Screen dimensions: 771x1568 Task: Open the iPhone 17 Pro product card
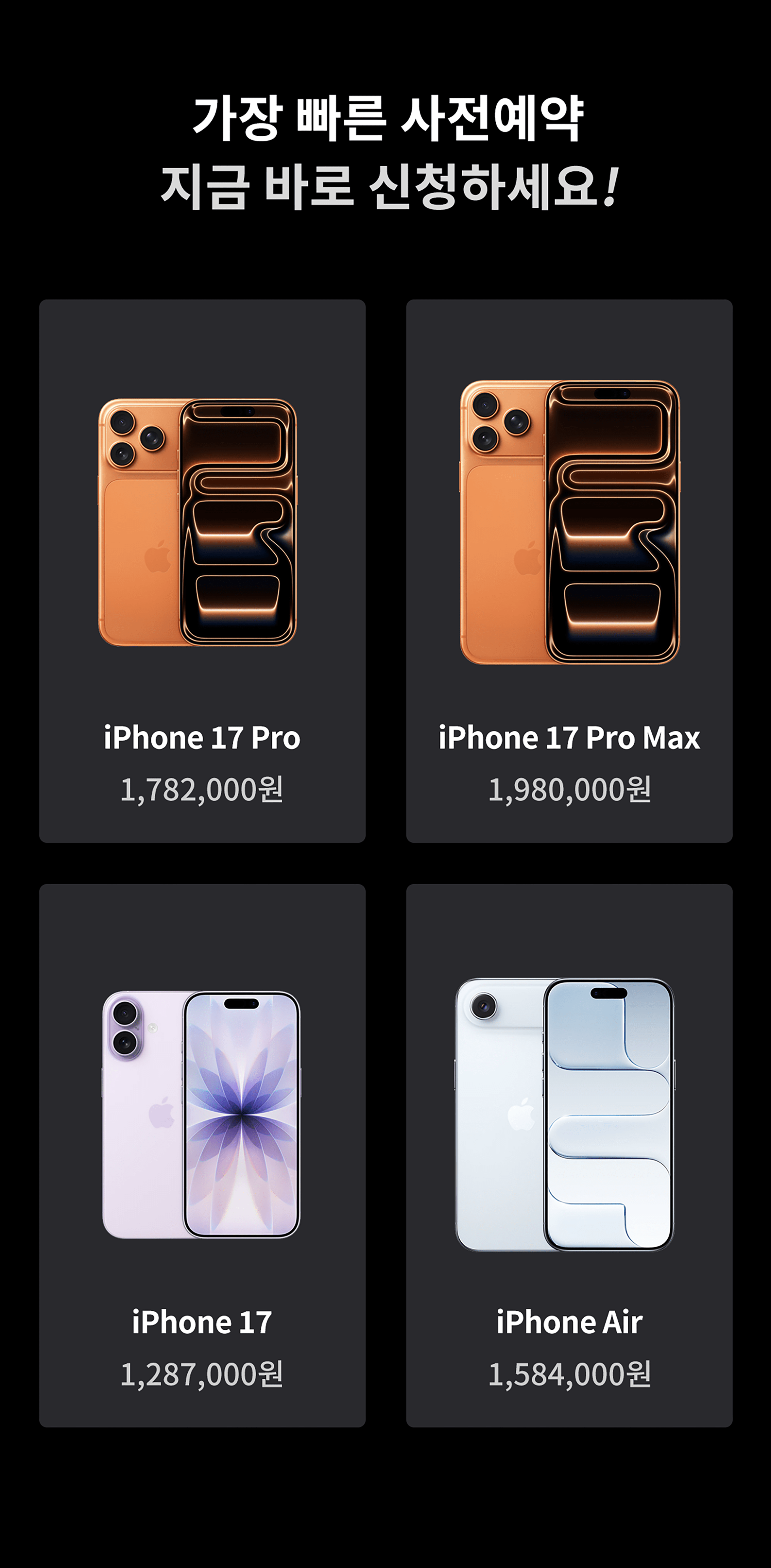(202, 571)
